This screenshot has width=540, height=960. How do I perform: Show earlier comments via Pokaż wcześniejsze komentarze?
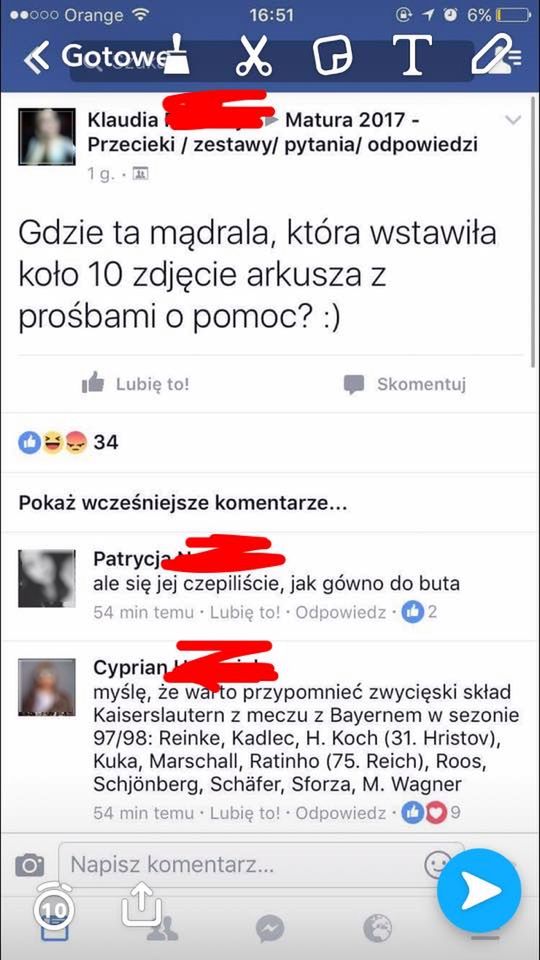183,503
